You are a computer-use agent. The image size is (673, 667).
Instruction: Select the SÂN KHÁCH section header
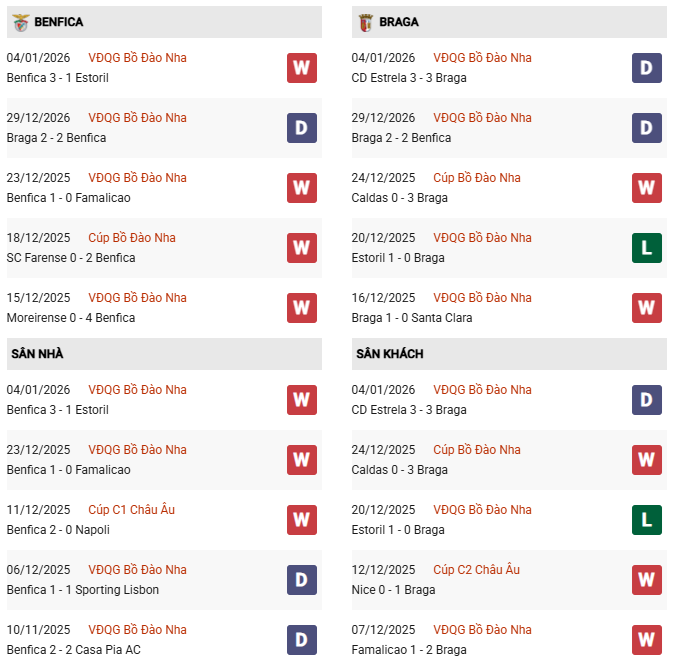click(389, 354)
